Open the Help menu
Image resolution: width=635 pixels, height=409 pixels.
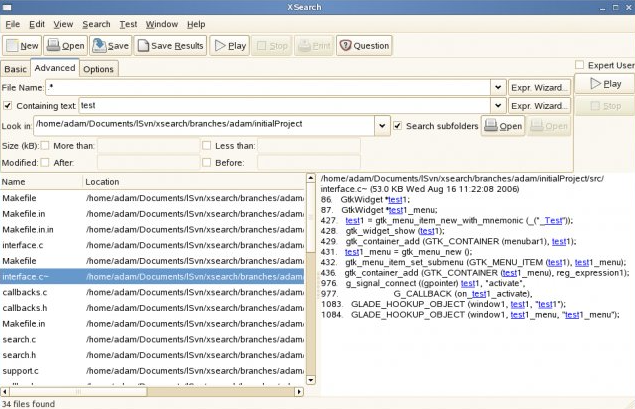196,24
